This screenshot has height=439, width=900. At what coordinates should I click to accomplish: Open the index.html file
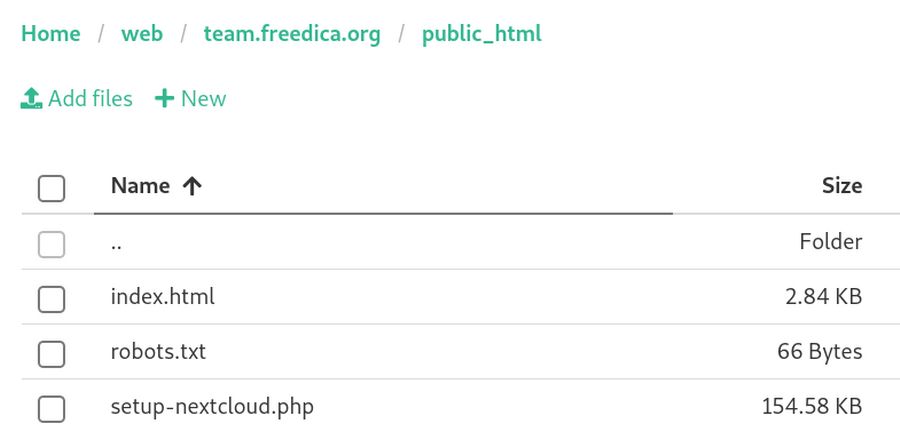point(162,297)
